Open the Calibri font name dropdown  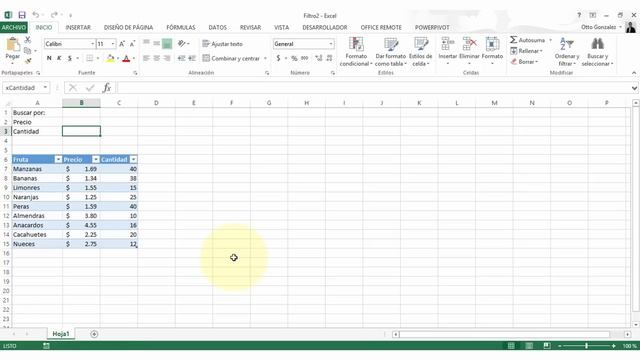[92, 44]
